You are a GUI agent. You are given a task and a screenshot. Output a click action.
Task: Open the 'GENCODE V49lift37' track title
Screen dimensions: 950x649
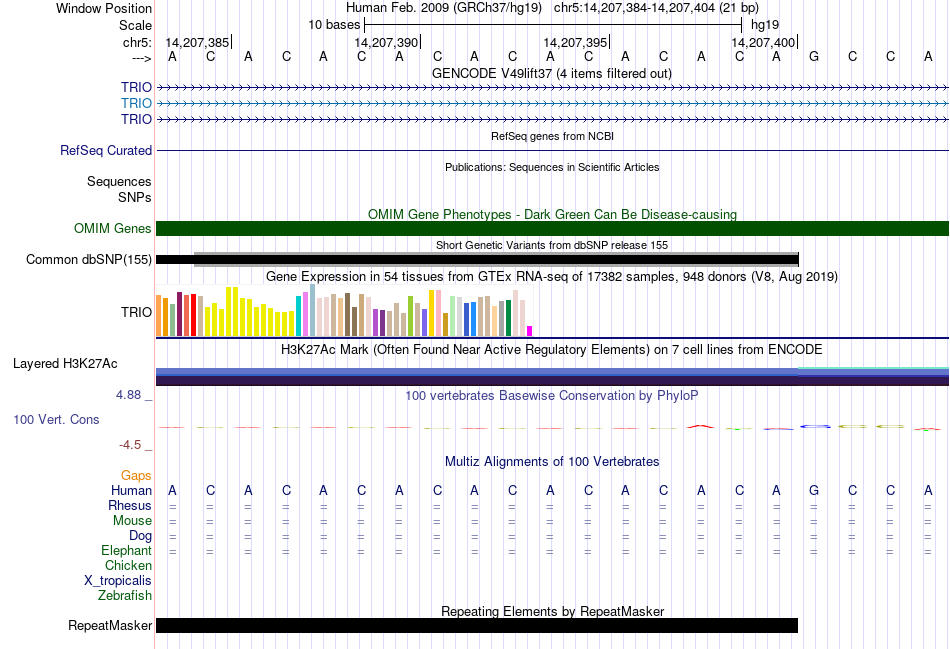click(551, 73)
